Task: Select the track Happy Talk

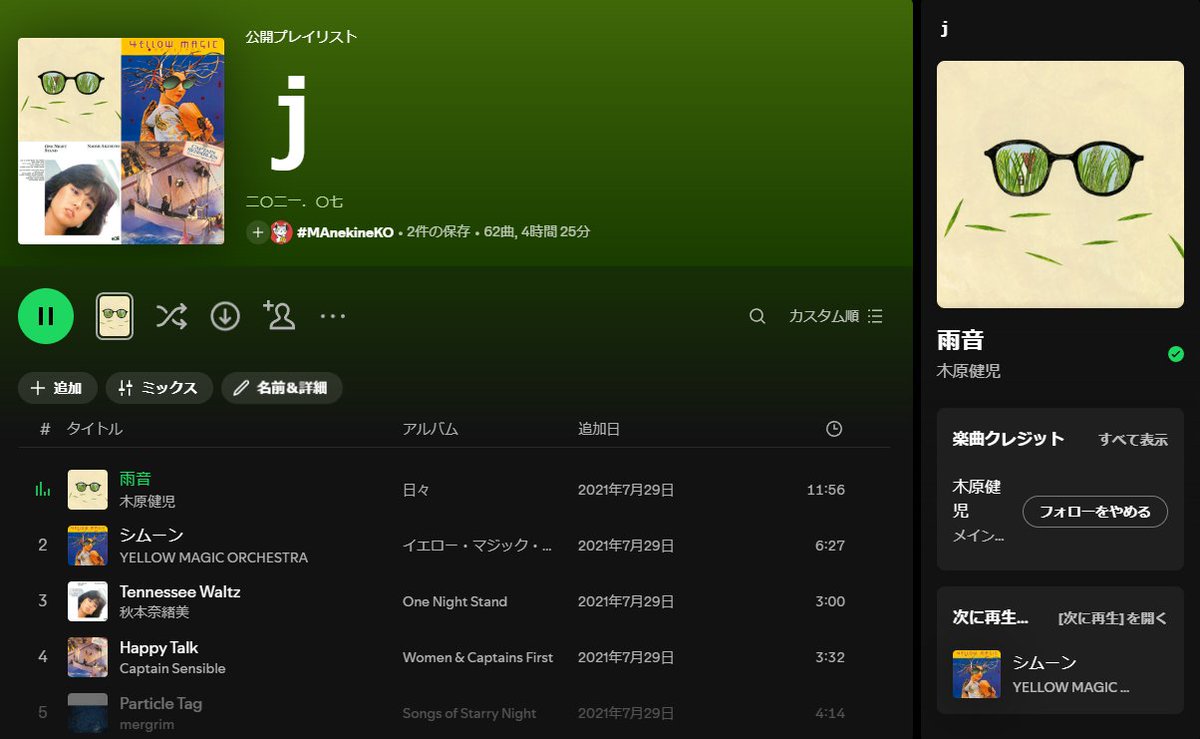Action: (x=159, y=647)
